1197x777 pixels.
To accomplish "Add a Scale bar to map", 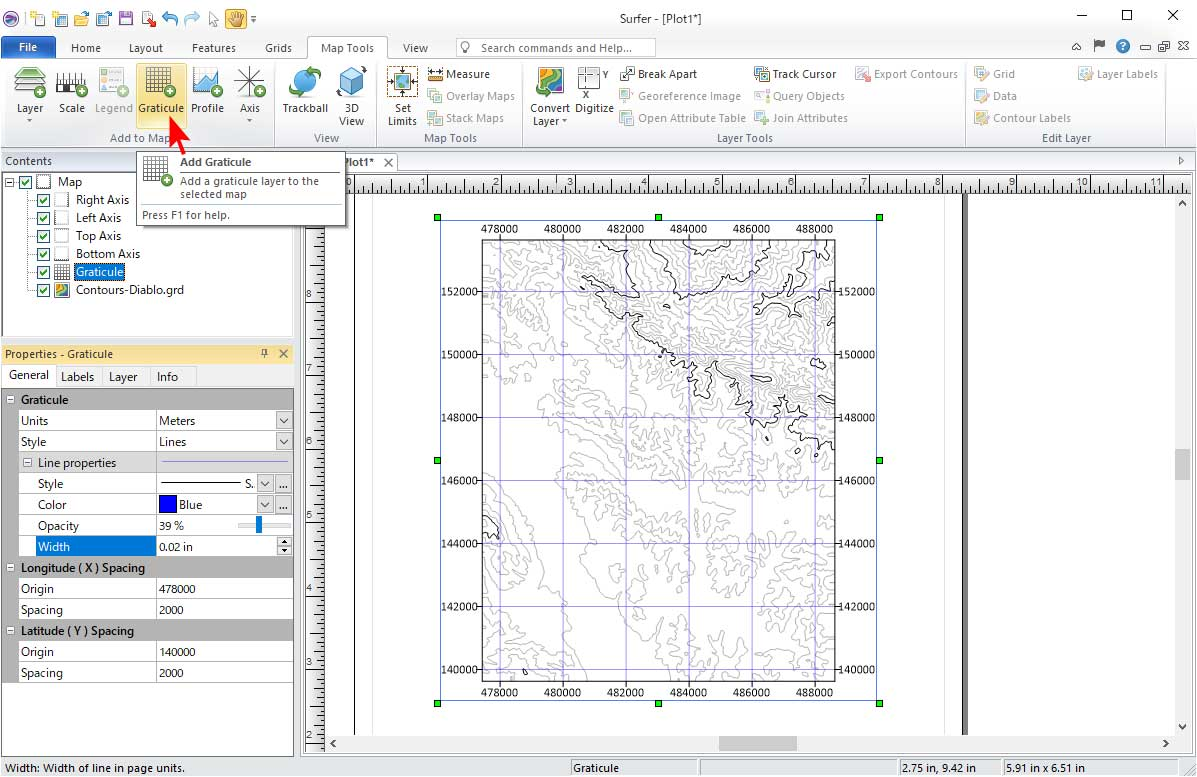I will click(x=72, y=90).
